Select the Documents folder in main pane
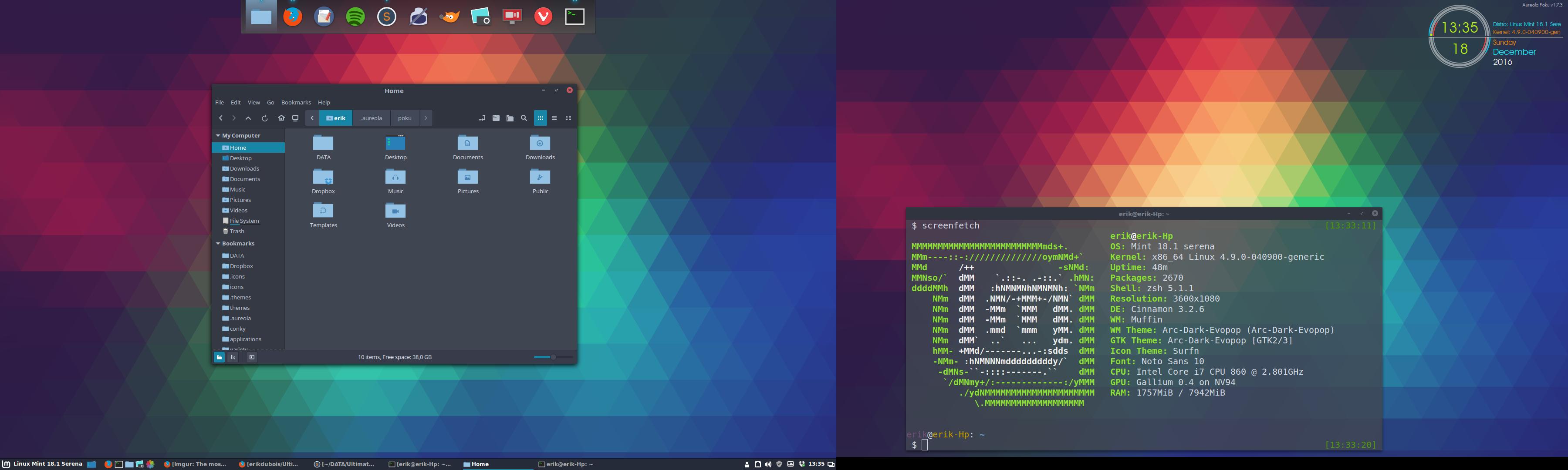Image resolution: width=1568 pixels, height=470 pixels. pos(467,147)
